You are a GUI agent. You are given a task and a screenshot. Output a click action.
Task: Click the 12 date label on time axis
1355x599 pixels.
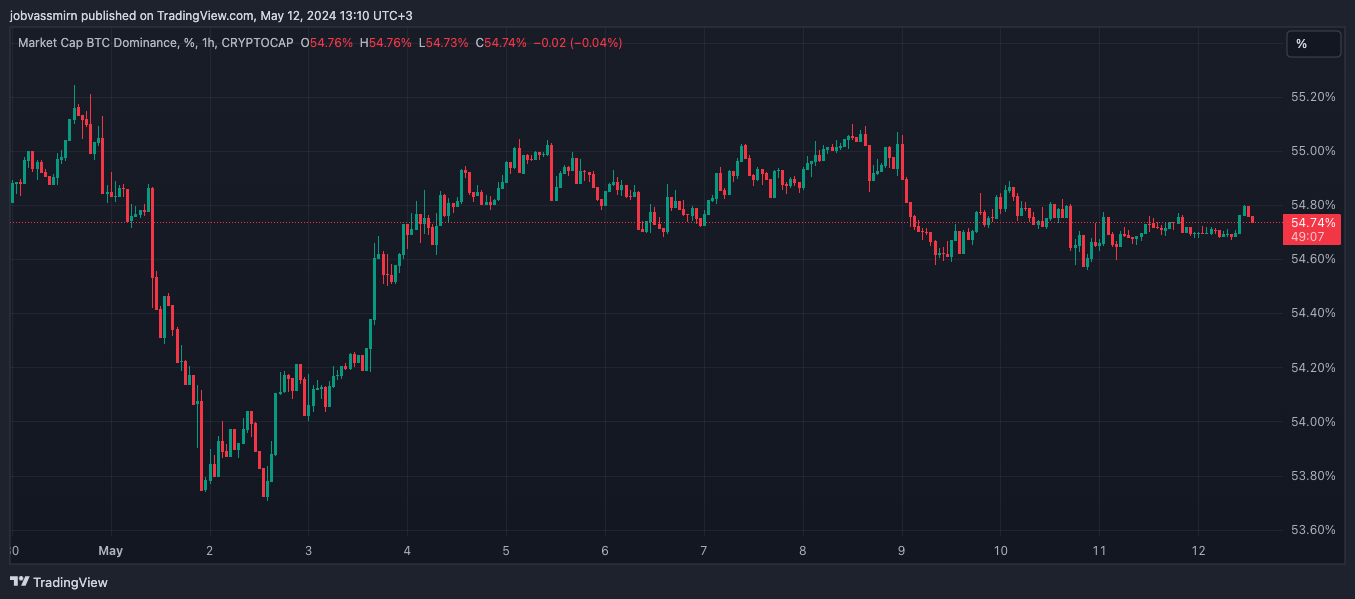tap(1200, 551)
